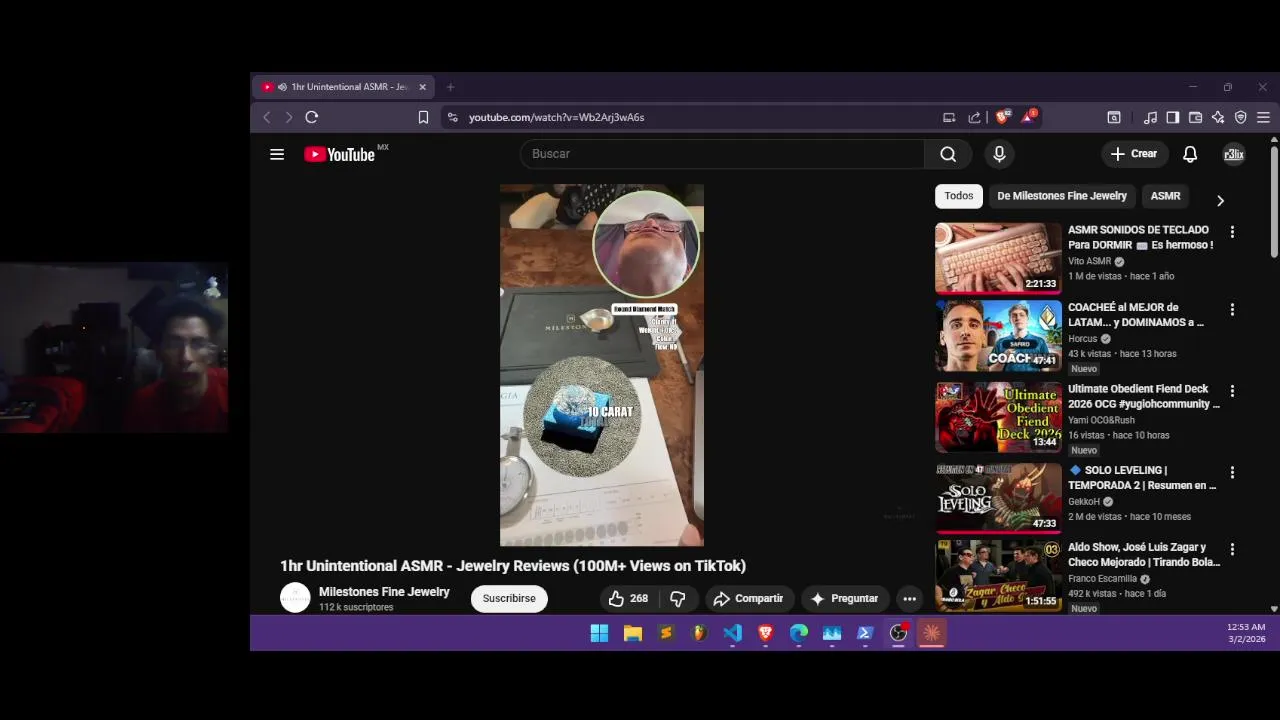
Task: Open menu for SOLO LEVELING video
Action: coord(1232,472)
